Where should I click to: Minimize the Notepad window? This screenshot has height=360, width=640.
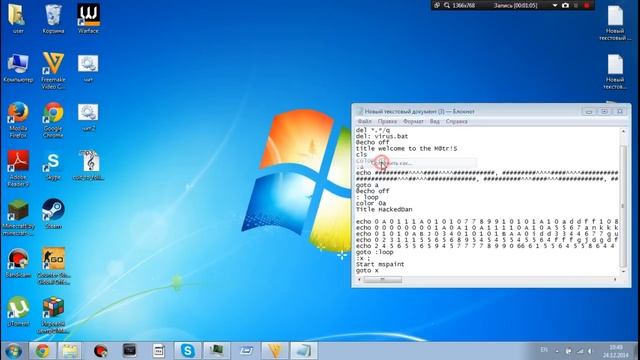tap(589, 111)
